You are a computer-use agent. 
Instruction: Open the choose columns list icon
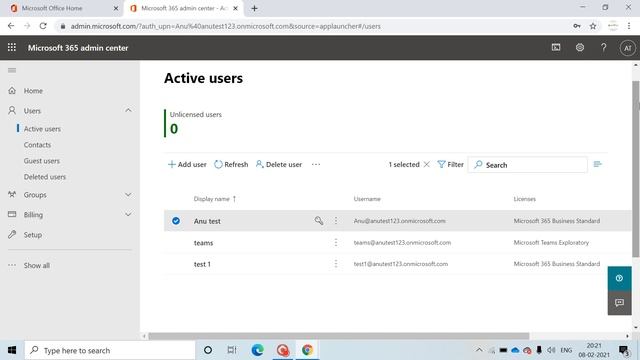tap(598, 164)
